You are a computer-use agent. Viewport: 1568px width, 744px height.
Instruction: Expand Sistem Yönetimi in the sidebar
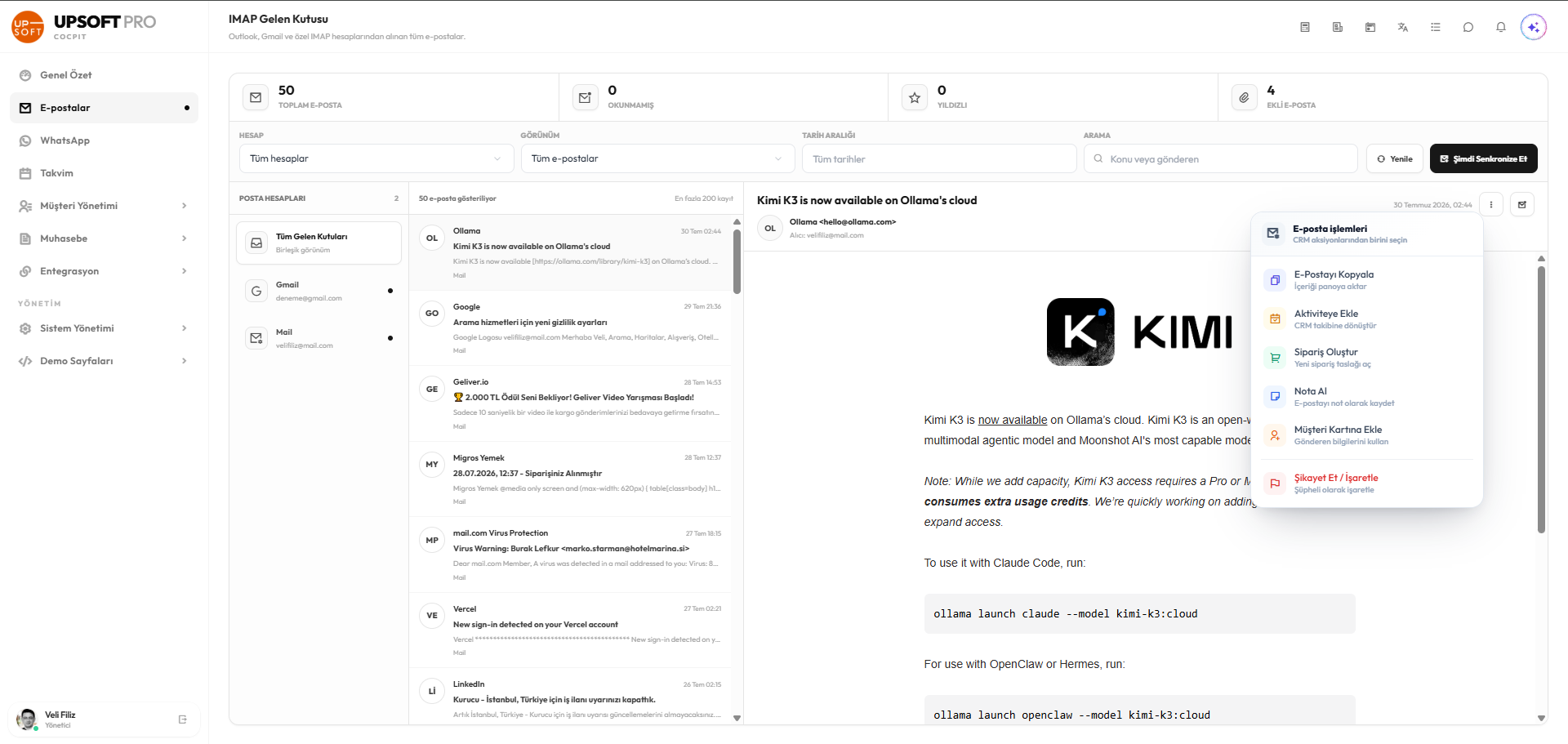coord(104,328)
